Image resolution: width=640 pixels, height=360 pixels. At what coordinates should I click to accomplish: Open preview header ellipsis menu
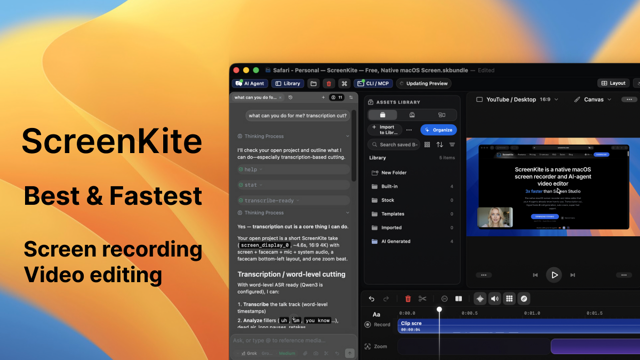pos(629,100)
